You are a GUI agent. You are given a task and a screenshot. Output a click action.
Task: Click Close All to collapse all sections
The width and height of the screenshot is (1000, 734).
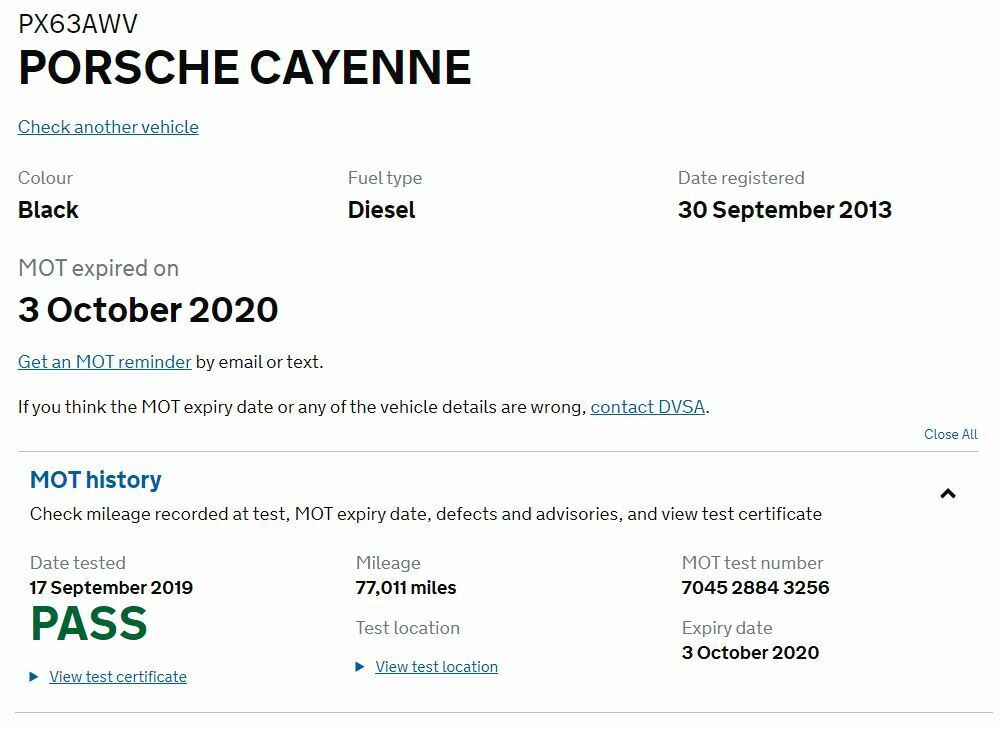[x=950, y=434]
